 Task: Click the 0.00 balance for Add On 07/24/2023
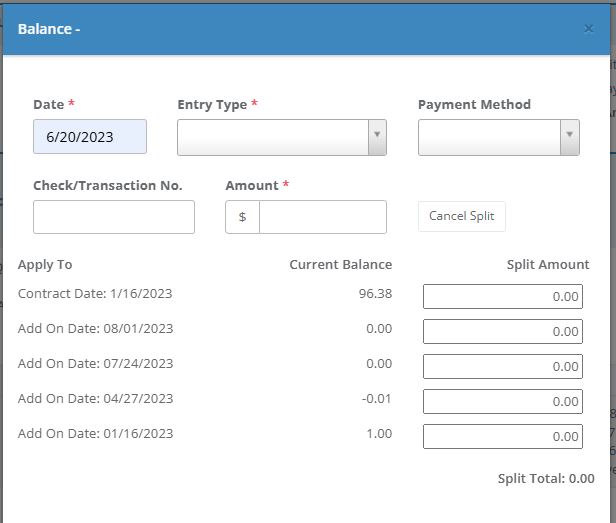tap(379, 363)
